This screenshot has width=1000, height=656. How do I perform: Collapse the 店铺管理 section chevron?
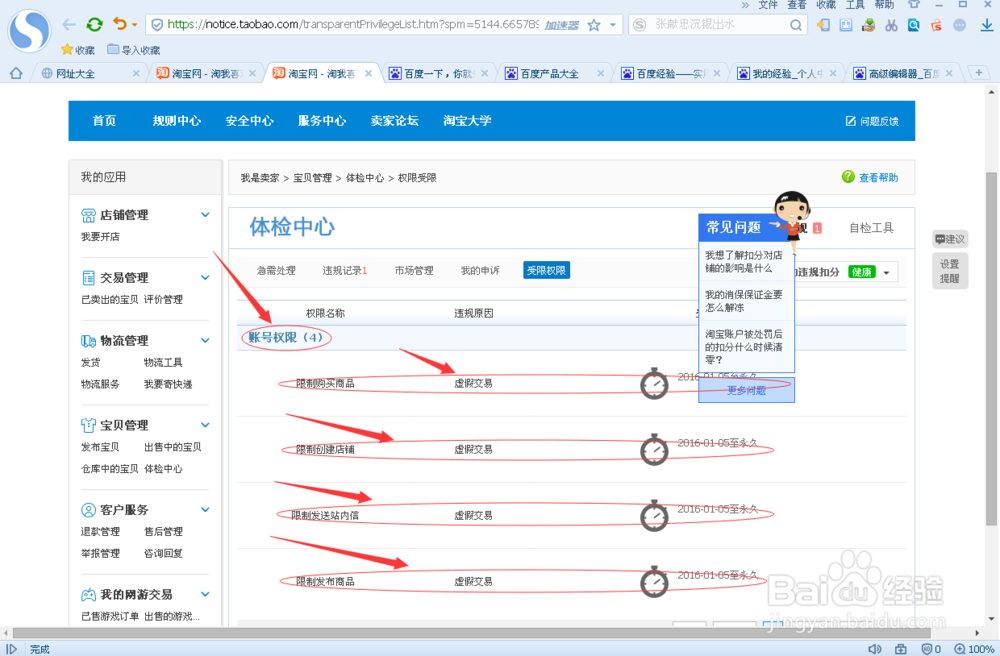pyautogui.click(x=205, y=215)
